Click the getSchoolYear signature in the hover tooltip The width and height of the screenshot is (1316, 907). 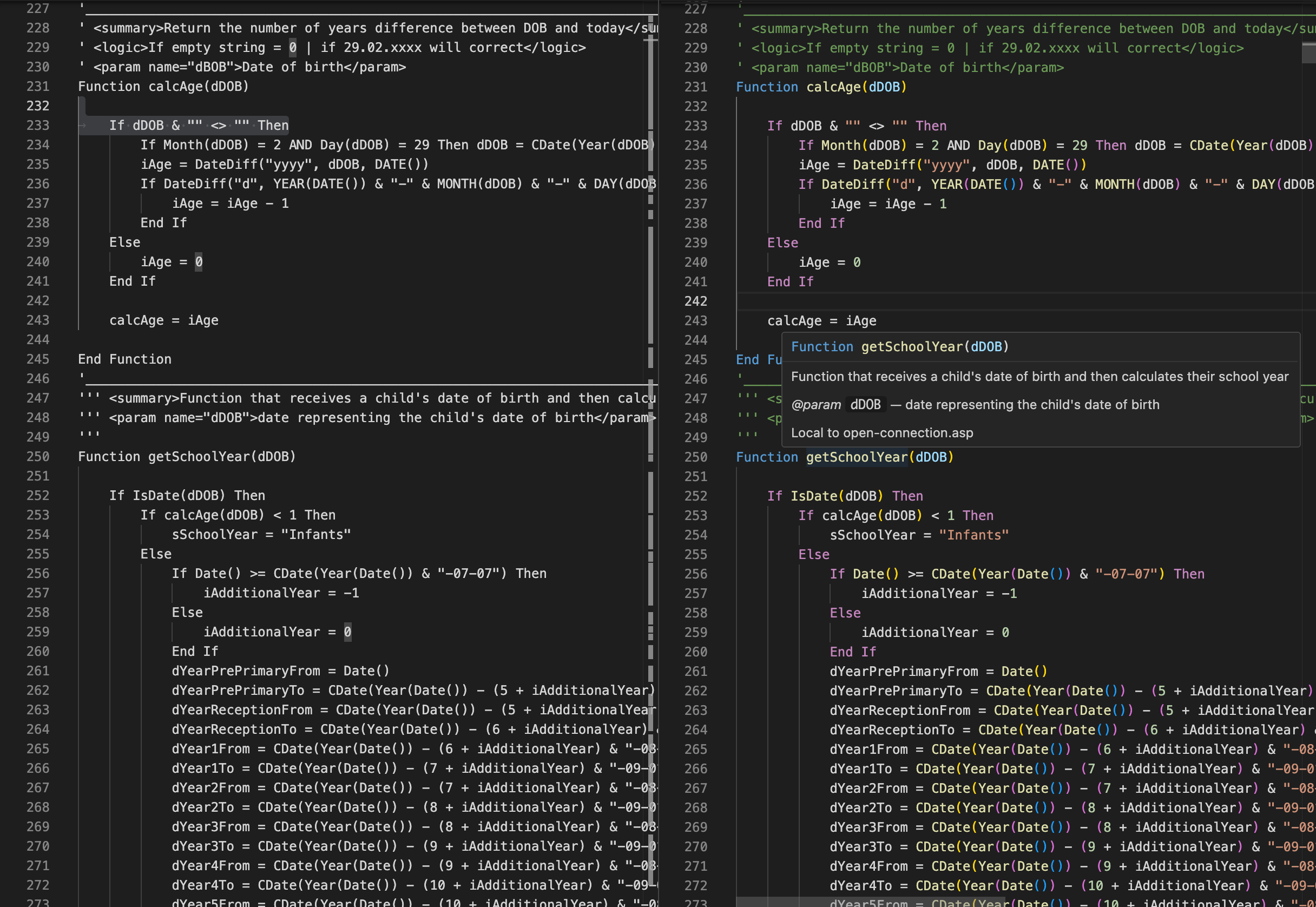[900, 347]
